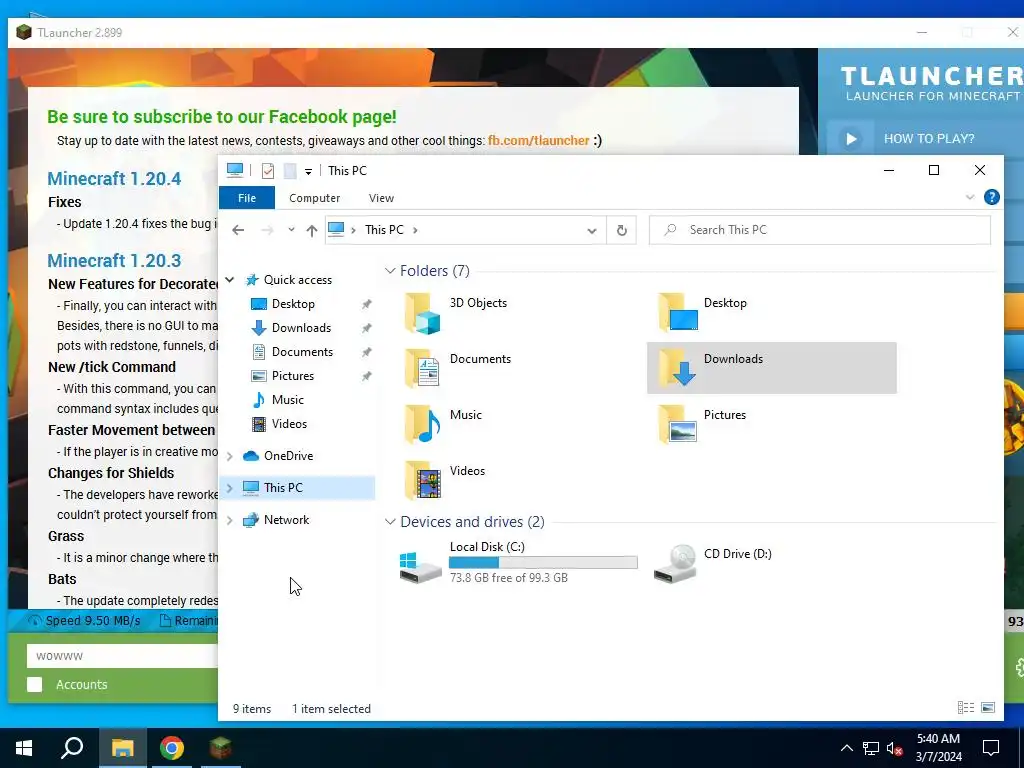Click the muted volume tray icon
The width and height of the screenshot is (1024, 768).
point(894,748)
